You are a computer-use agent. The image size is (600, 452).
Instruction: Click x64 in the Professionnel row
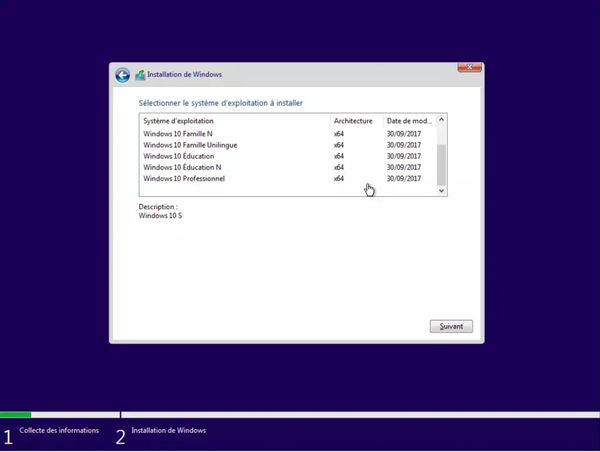[x=339, y=178]
